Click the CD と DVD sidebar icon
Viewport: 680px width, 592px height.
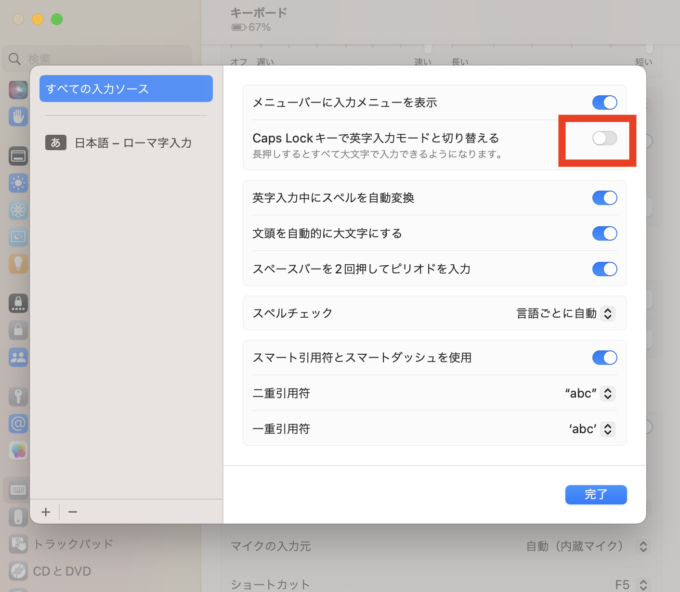[19, 571]
